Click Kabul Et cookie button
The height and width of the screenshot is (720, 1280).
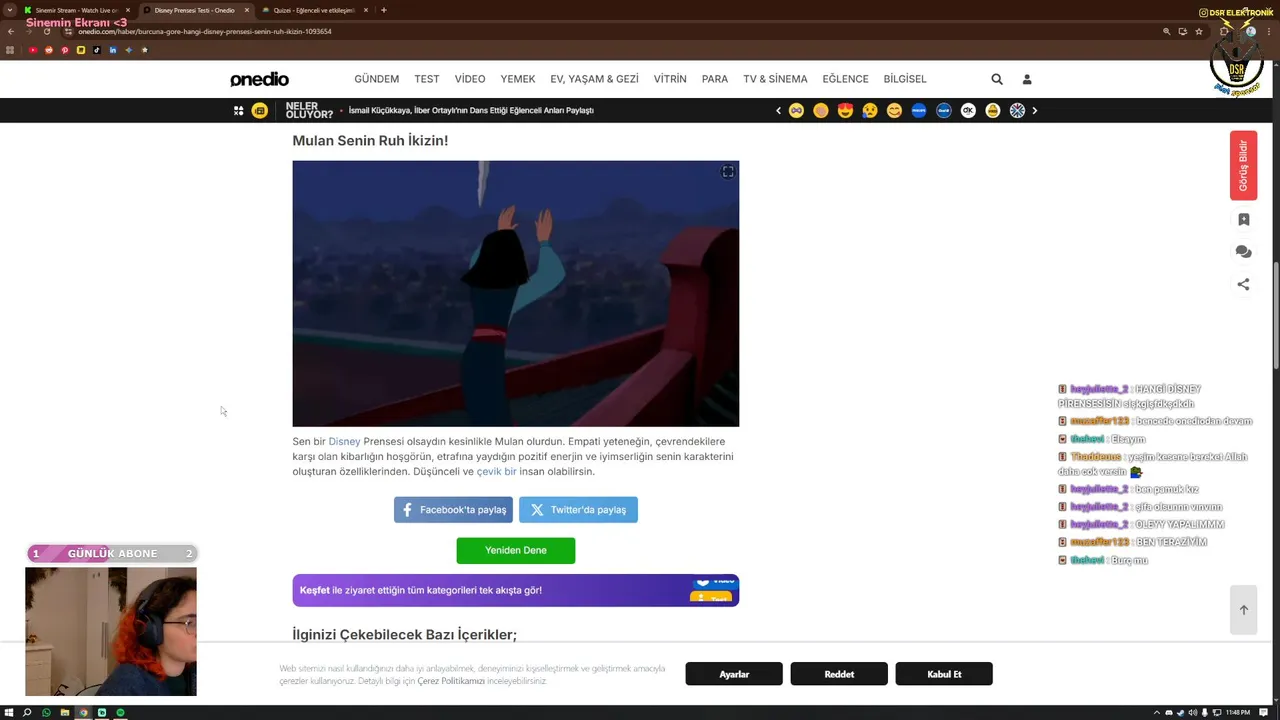tap(944, 674)
